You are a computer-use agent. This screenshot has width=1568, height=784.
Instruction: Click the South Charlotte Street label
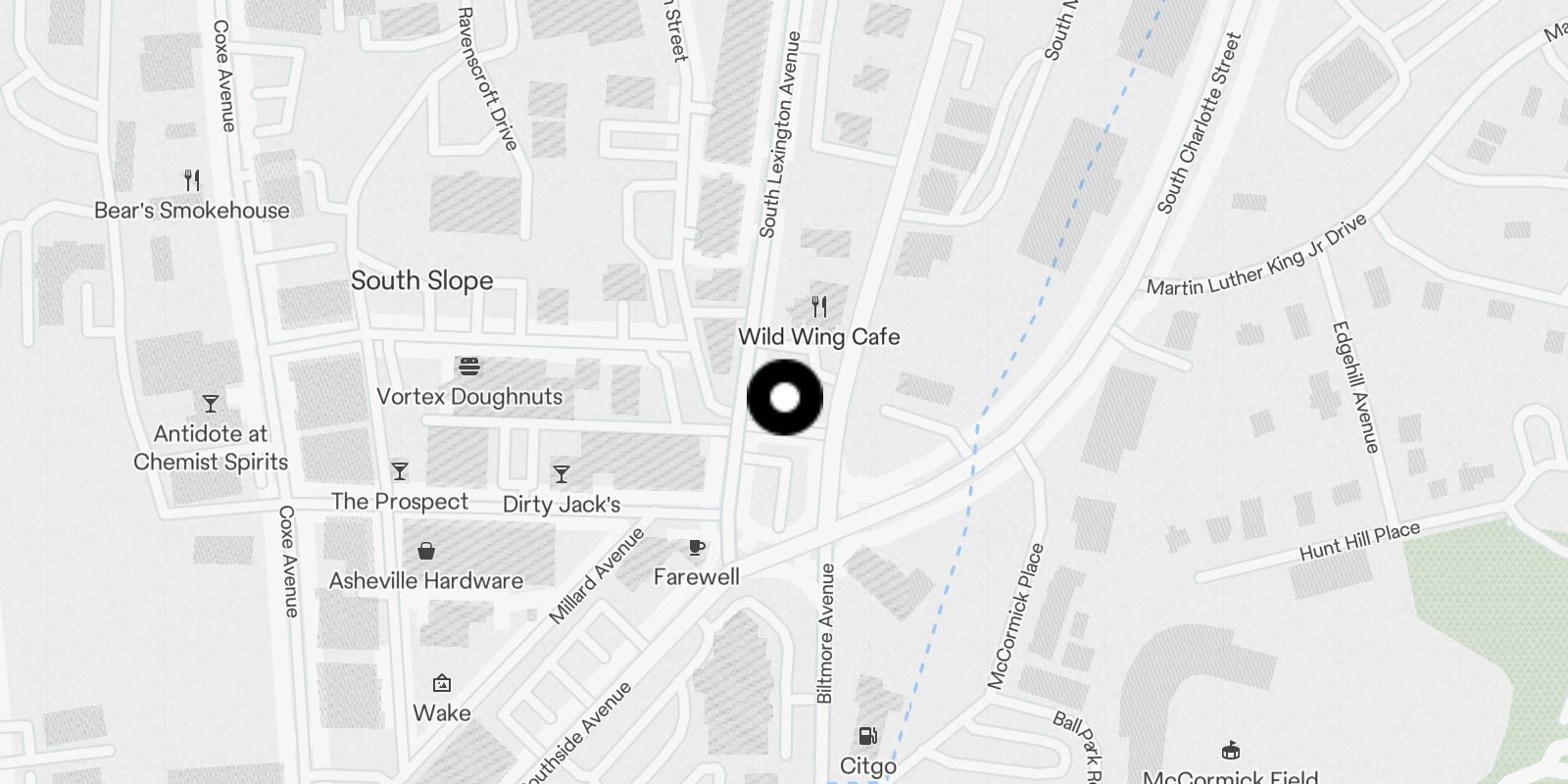[1200, 123]
